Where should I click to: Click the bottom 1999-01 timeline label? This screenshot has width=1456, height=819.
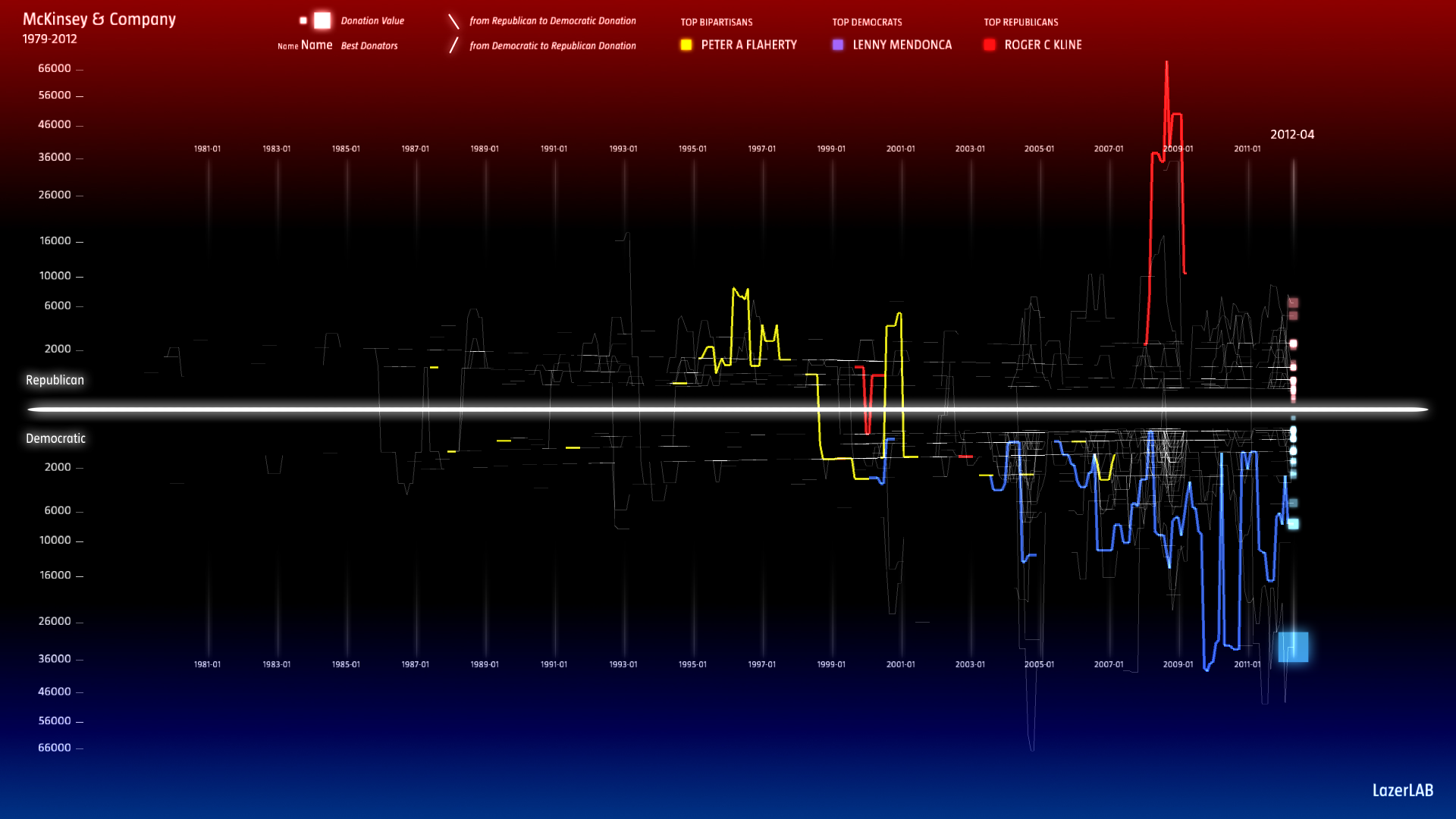click(831, 664)
